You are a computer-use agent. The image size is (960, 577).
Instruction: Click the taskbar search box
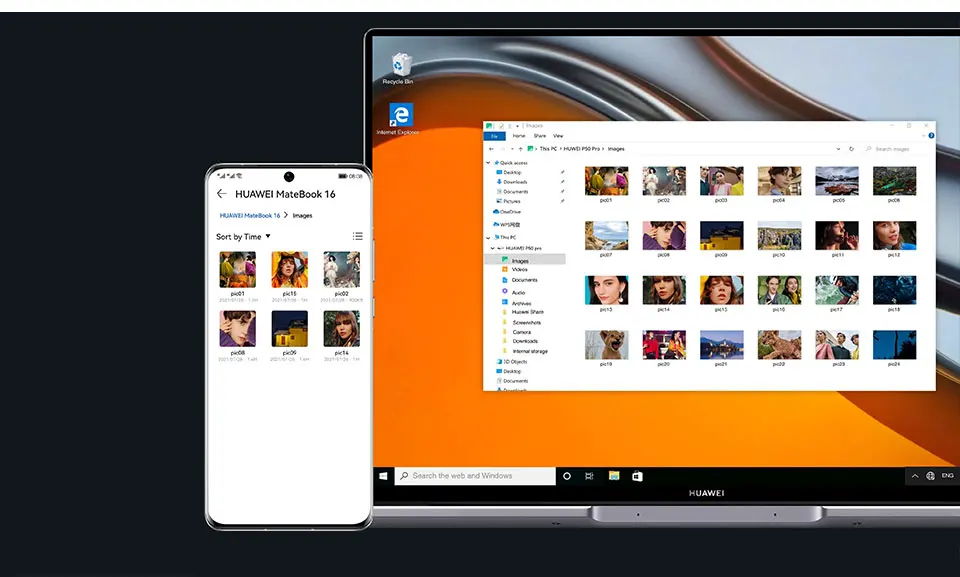point(475,476)
